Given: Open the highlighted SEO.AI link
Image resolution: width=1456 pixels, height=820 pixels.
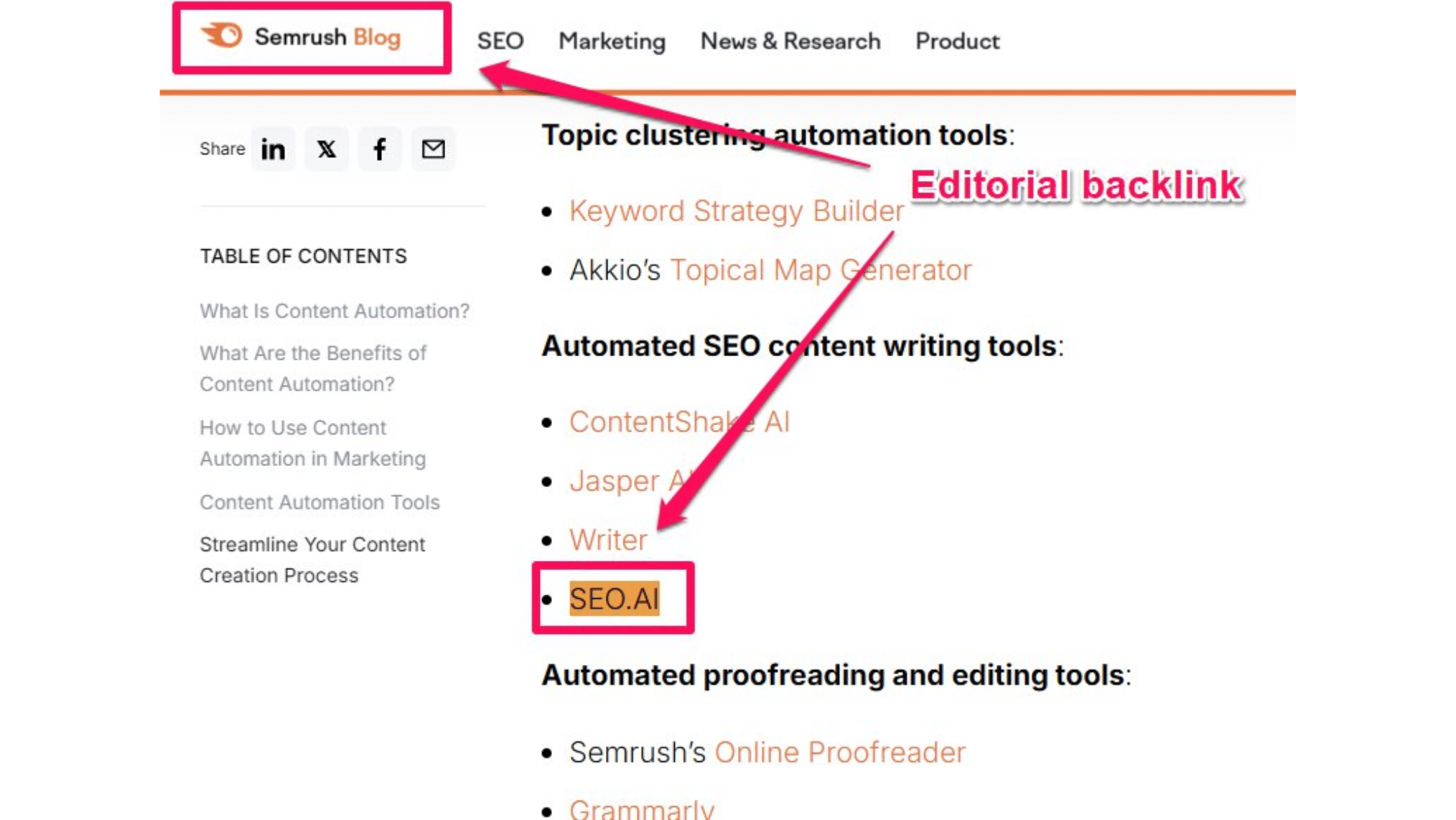Looking at the screenshot, I should tap(614, 598).
